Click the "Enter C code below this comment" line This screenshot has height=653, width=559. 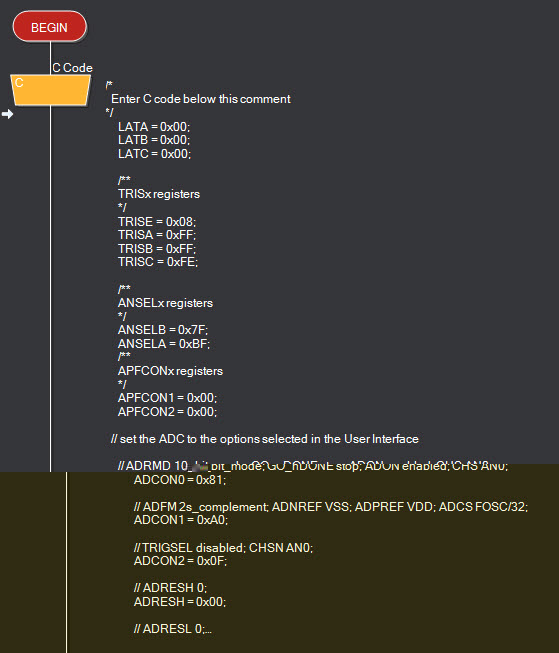click(201, 99)
